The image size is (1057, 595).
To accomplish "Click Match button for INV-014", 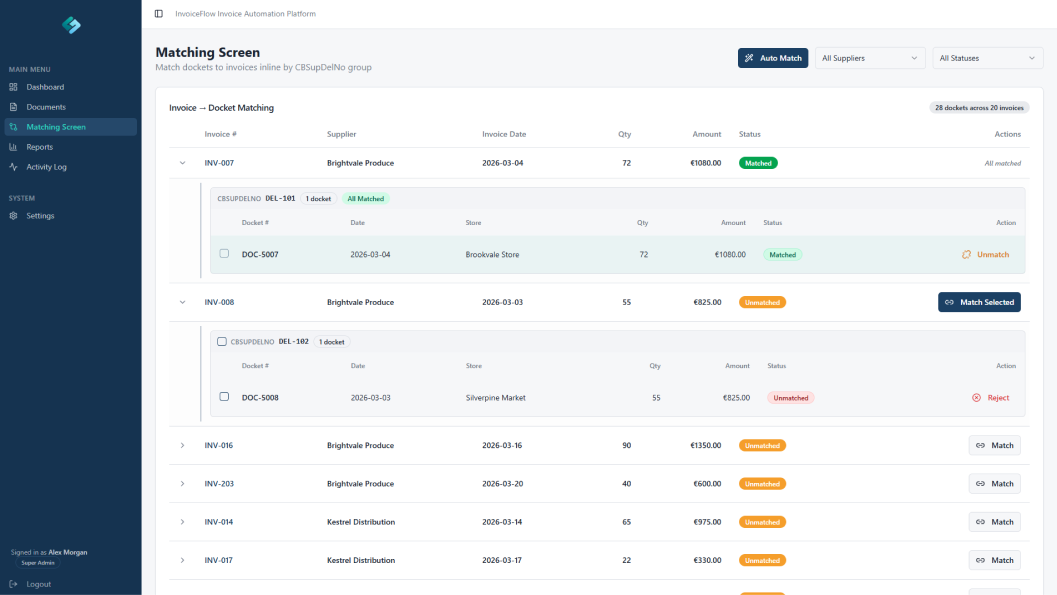I will (994, 522).
